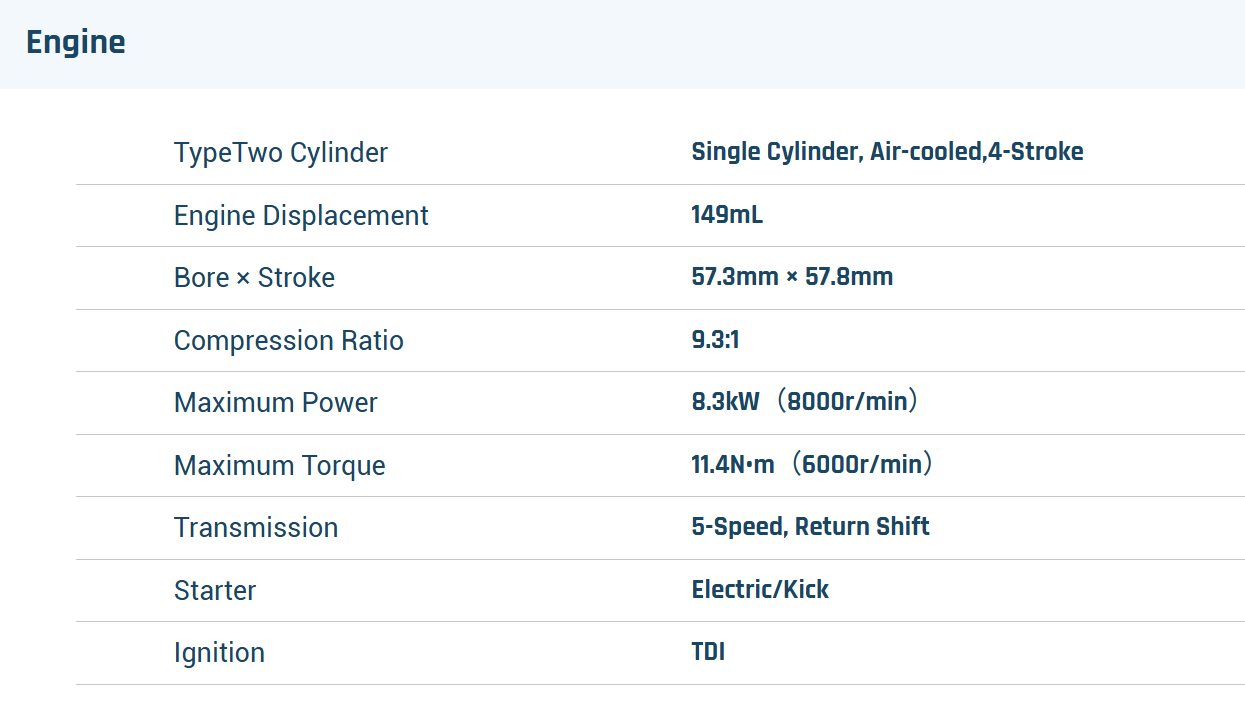Image resolution: width=1245 pixels, height=710 pixels.
Task: Select the Single Cylinder, Air-cooled,4-Stroke value
Action: [887, 152]
